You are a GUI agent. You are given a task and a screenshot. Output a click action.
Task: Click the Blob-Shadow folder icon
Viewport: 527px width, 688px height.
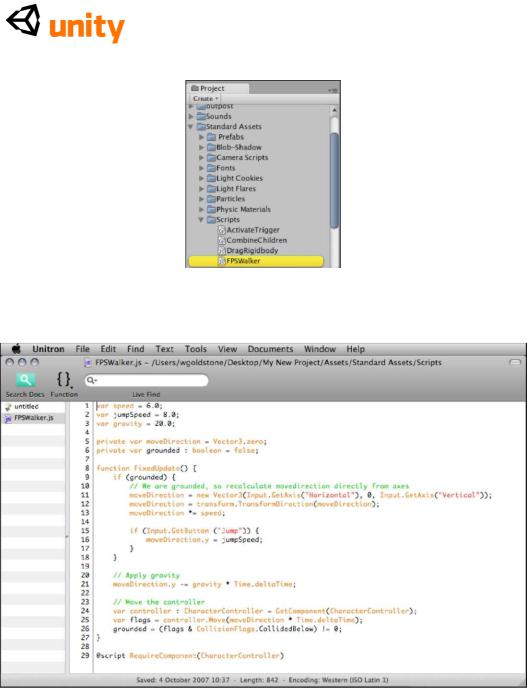pyautogui.click(x=212, y=147)
